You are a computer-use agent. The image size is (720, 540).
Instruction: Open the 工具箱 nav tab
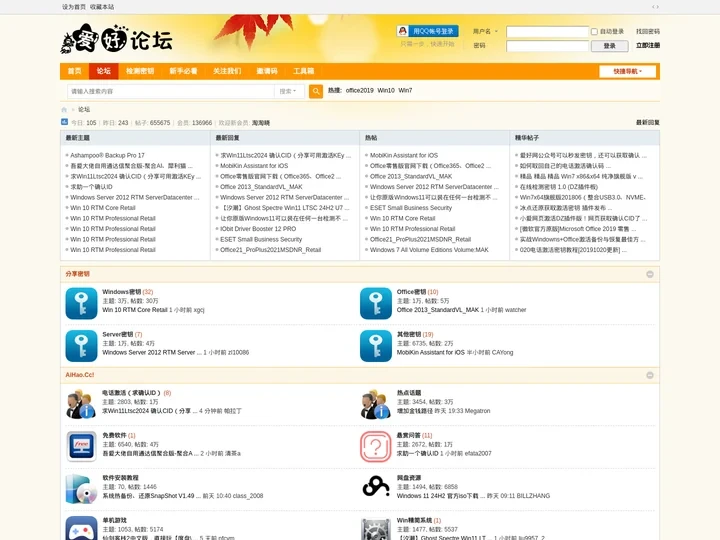[x=304, y=71]
